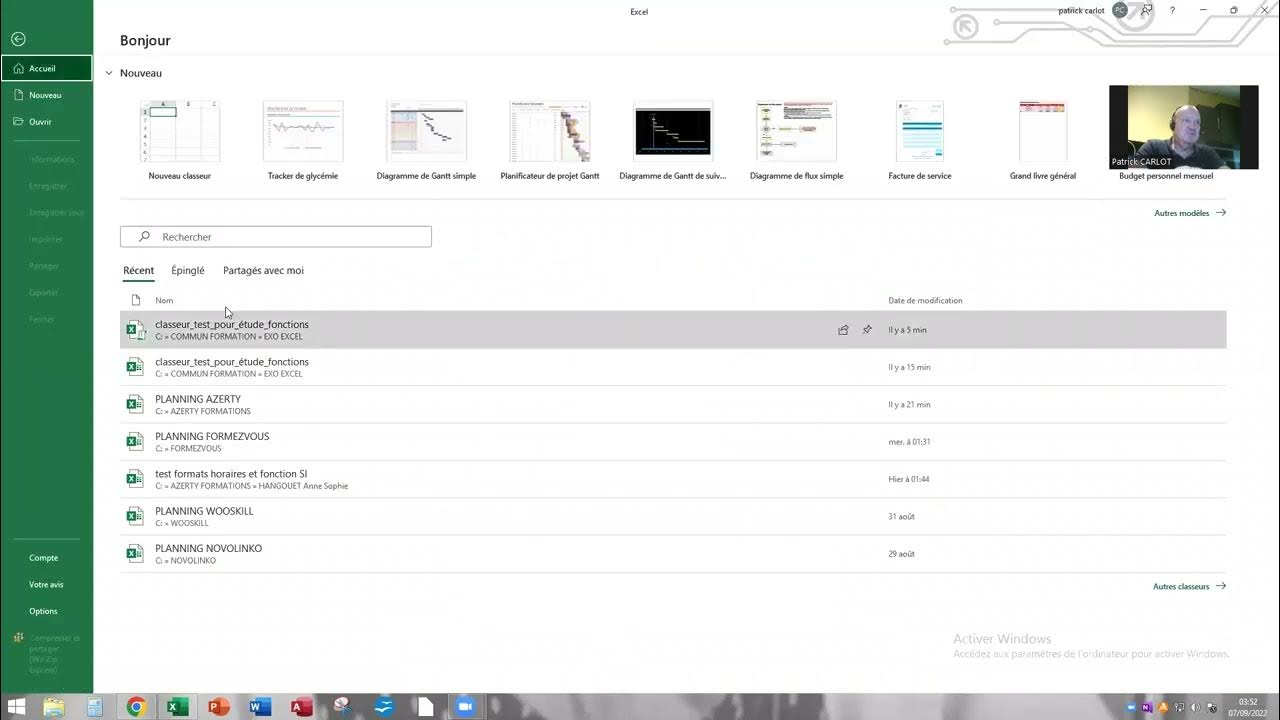Viewport: 1280px width, 720px height.
Task: Create a Nouveau classeur blank workbook
Action: (179, 140)
